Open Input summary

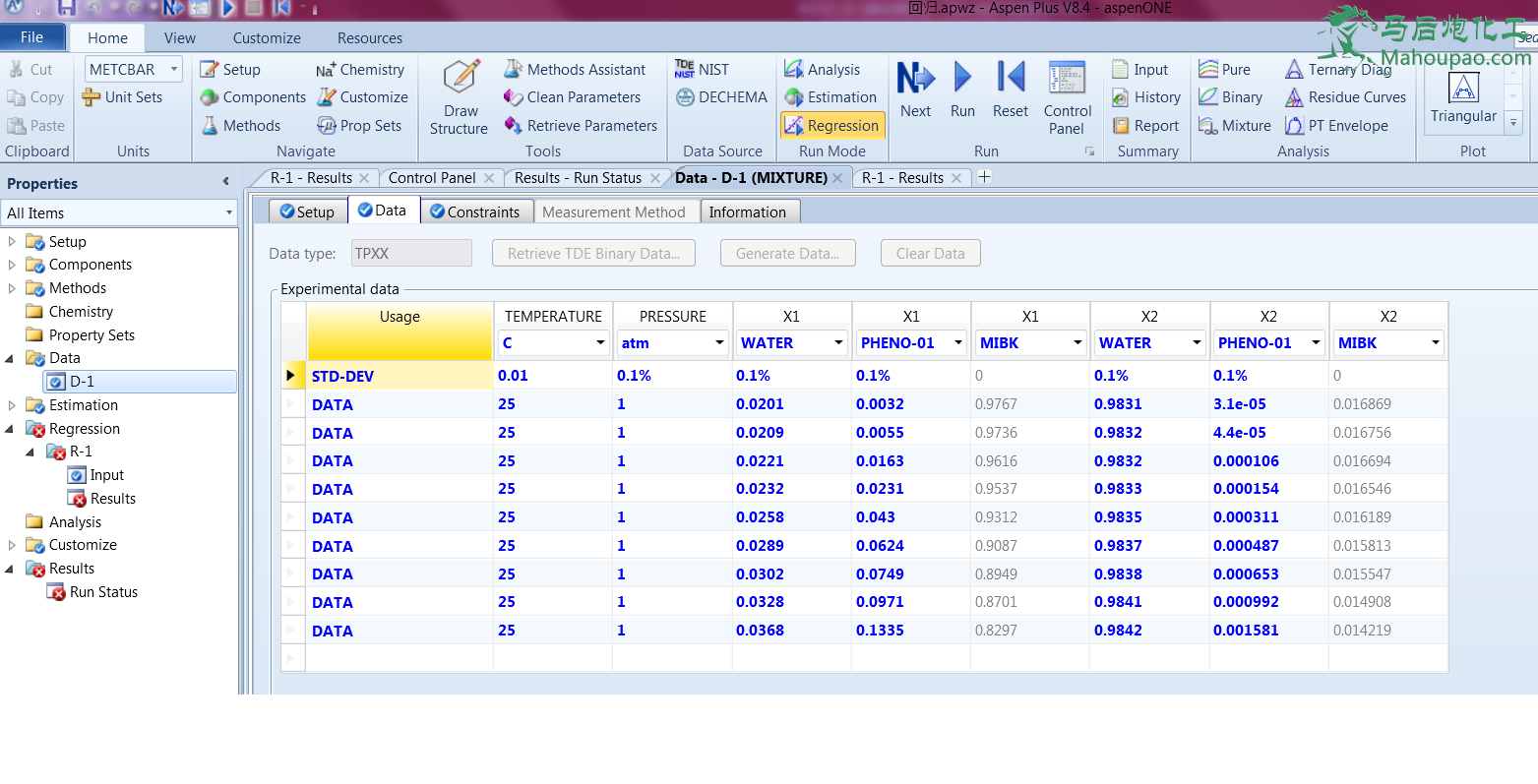click(x=1139, y=70)
